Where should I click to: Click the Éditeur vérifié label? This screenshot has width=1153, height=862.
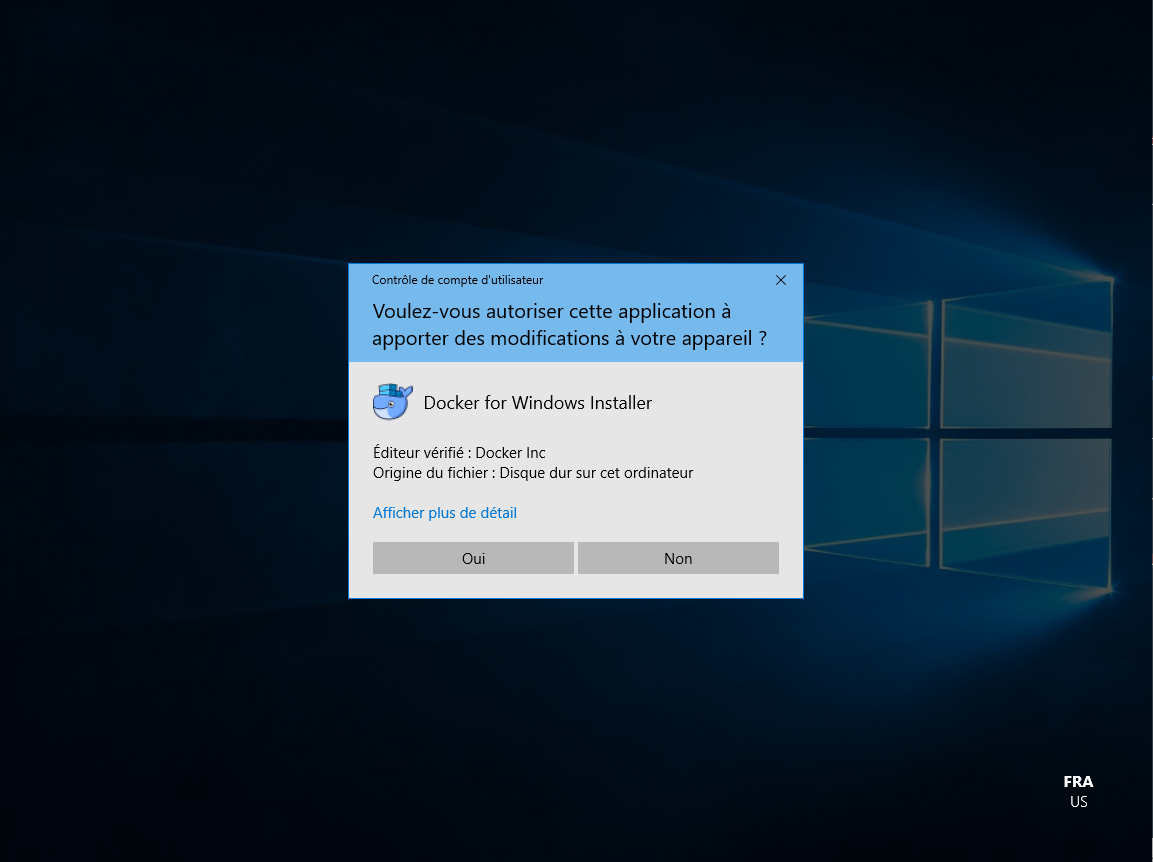(421, 453)
